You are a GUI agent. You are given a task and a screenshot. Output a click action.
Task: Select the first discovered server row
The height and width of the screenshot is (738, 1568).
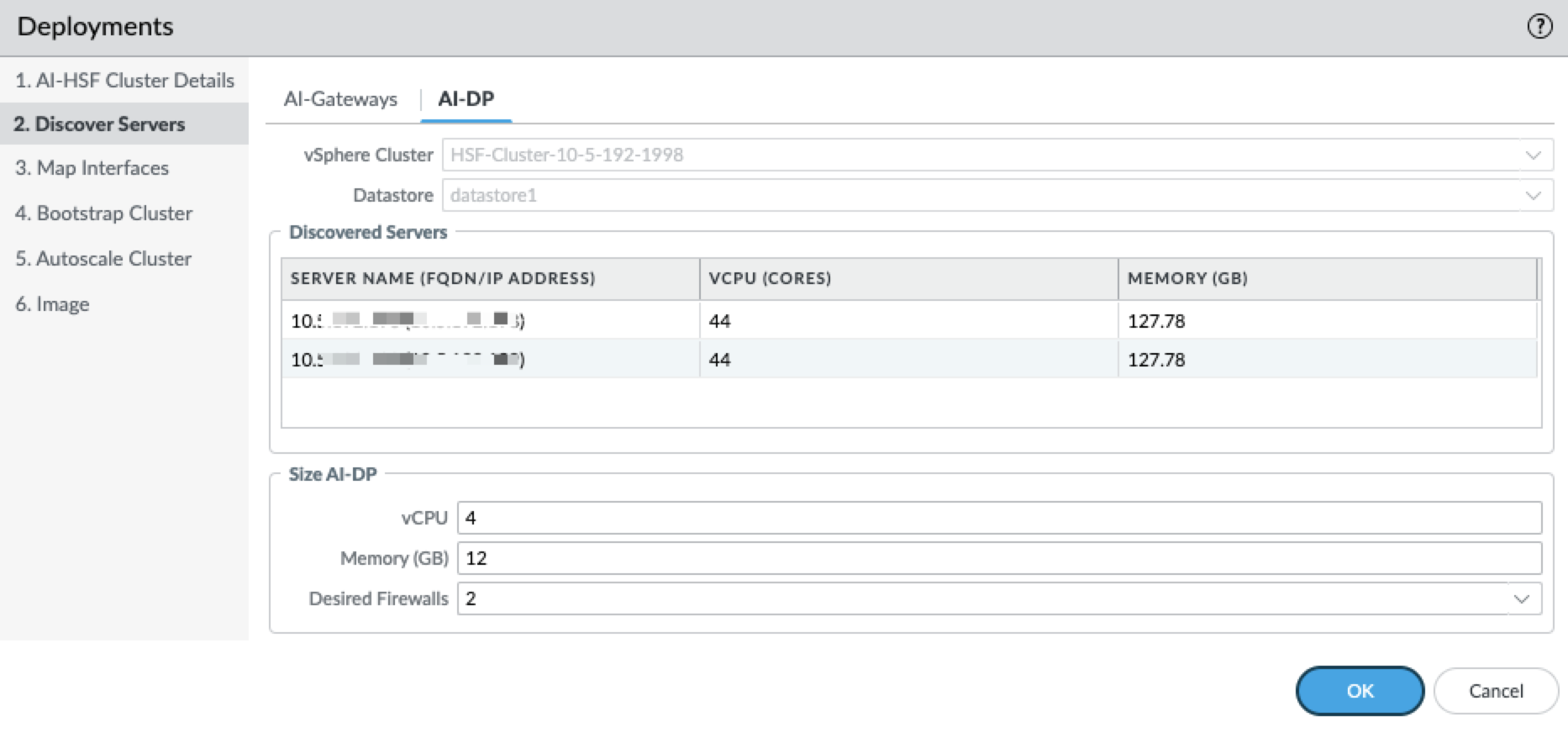[x=908, y=321]
